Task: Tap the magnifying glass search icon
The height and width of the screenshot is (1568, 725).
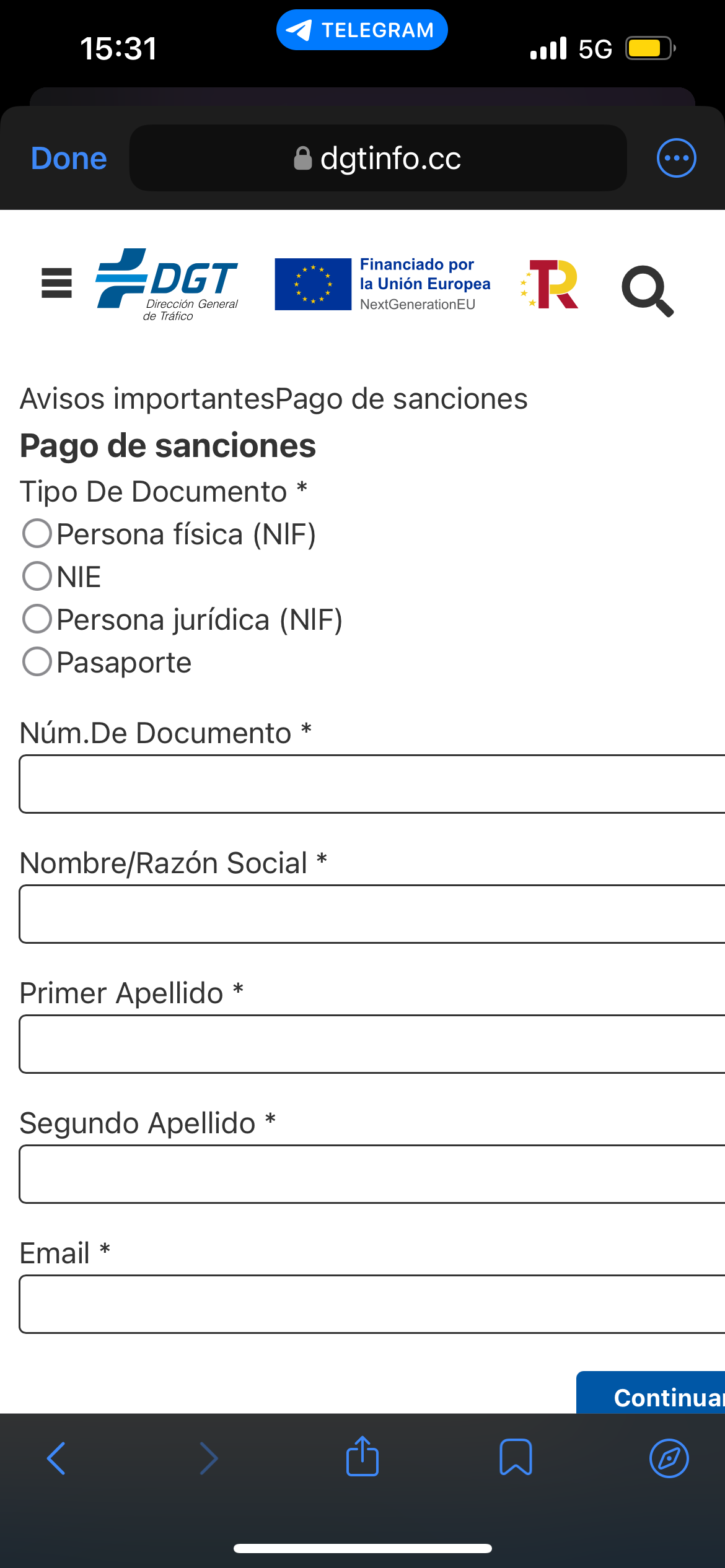Action: 648,291
